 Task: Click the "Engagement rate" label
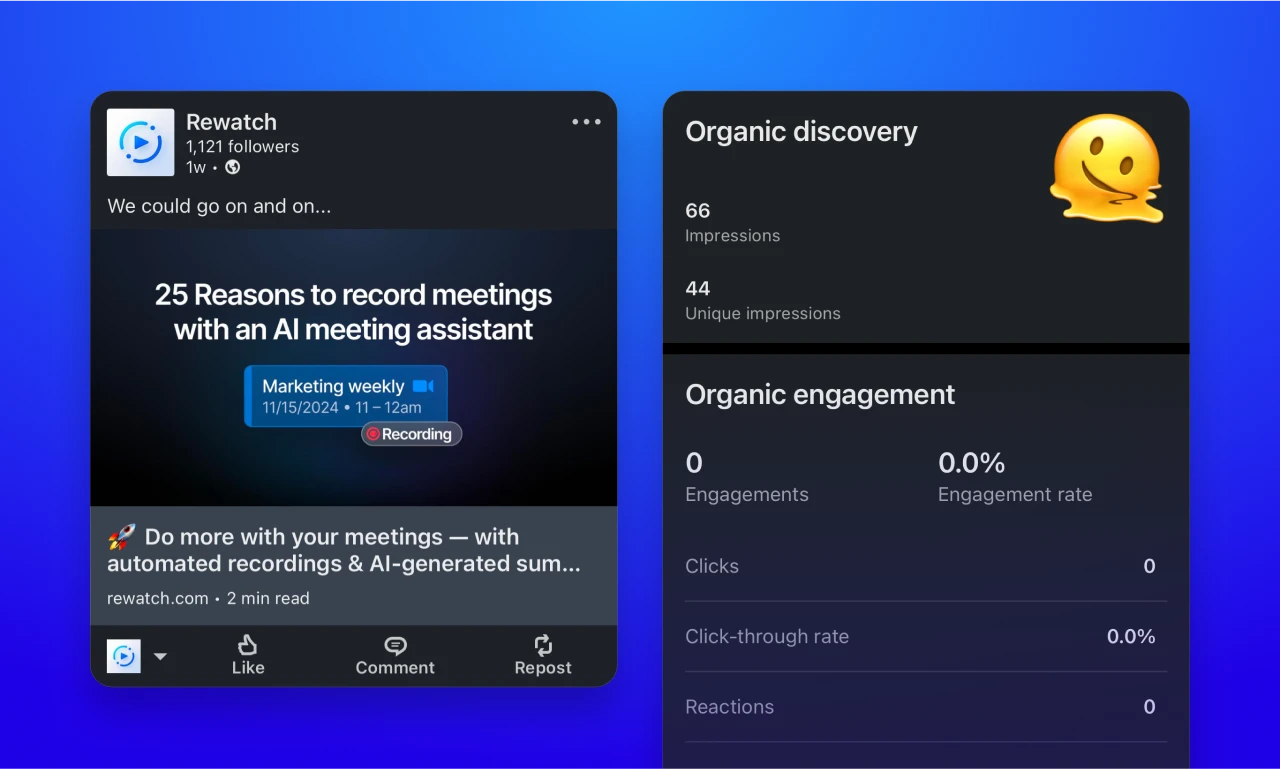(x=1015, y=495)
